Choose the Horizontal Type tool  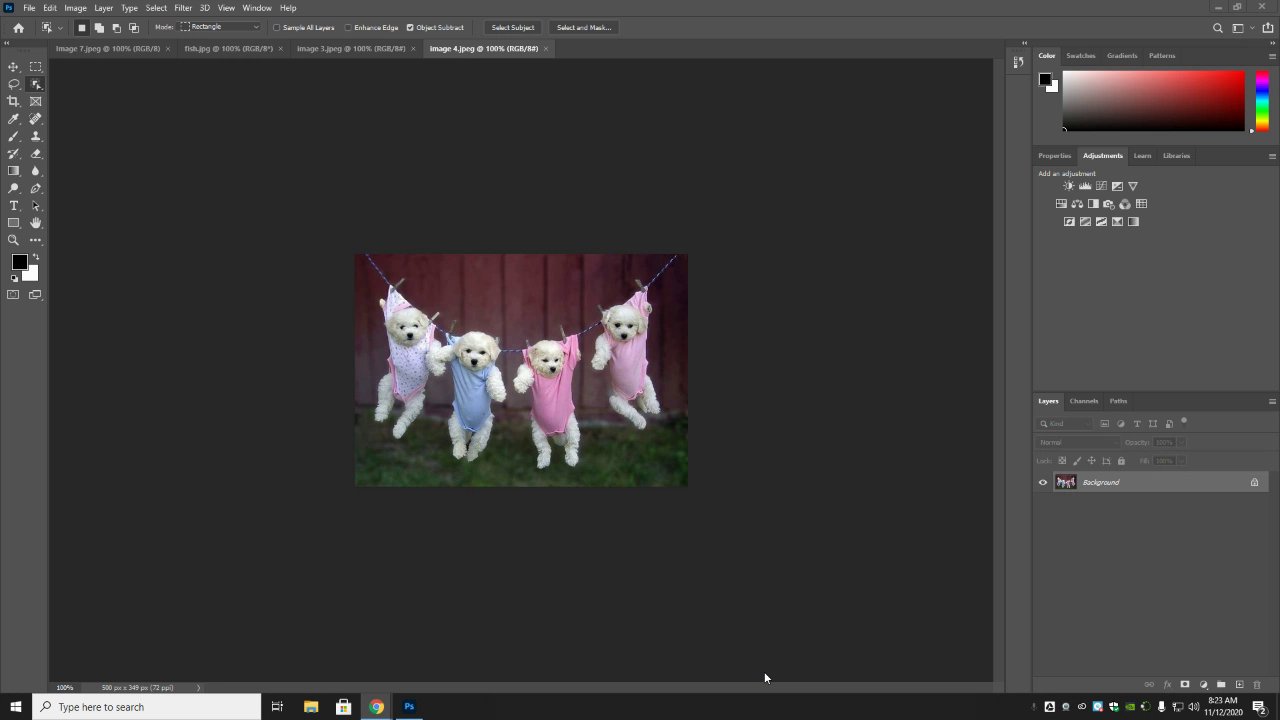point(14,205)
